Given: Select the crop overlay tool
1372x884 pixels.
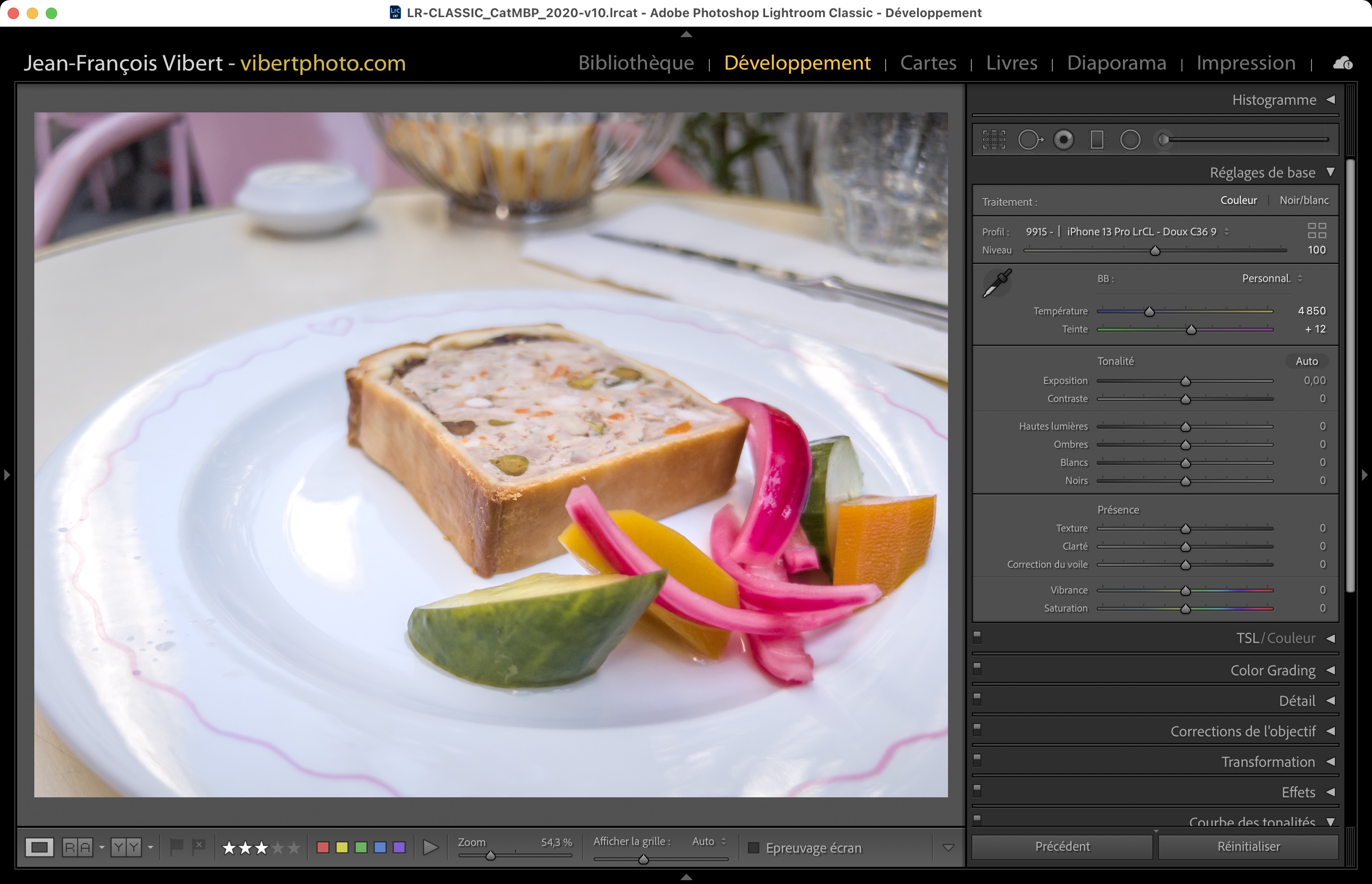Looking at the screenshot, I should tap(994, 140).
